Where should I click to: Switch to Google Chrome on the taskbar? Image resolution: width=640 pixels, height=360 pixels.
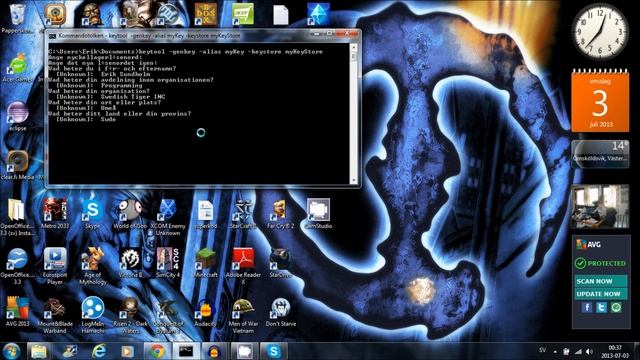point(157,351)
